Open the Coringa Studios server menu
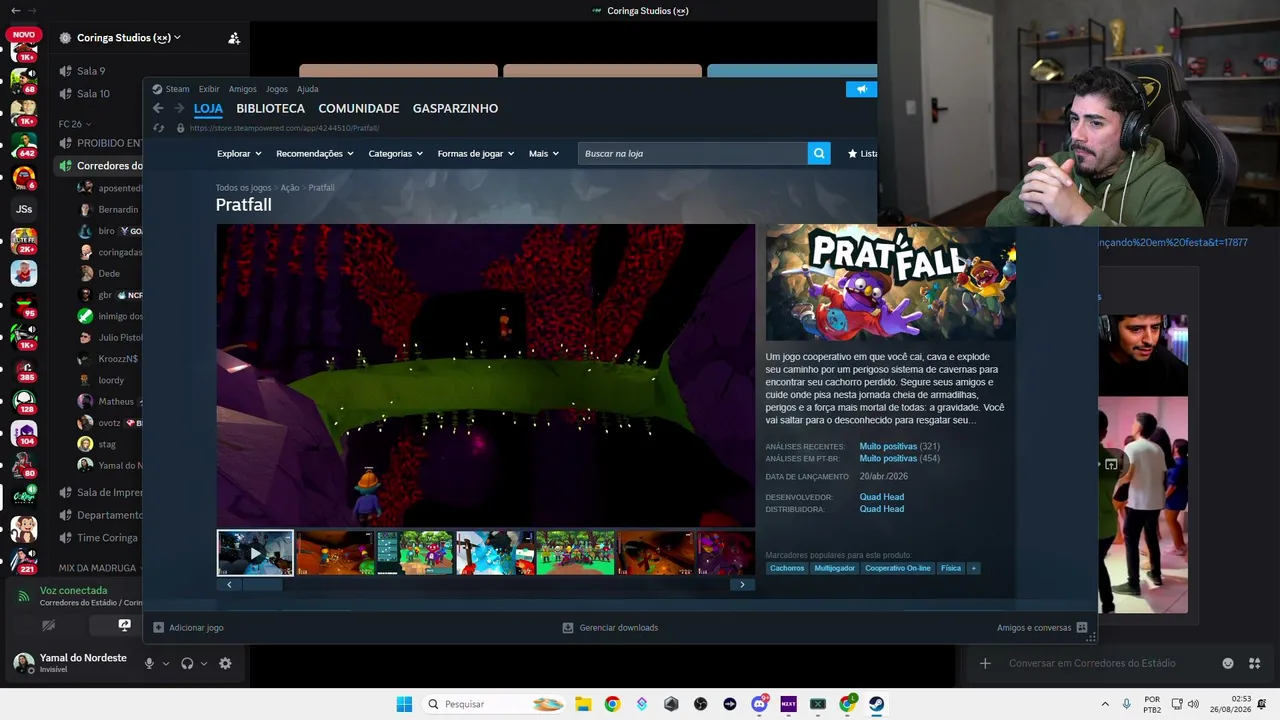The height and width of the screenshot is (720, 1280). [x=129, y=38]
